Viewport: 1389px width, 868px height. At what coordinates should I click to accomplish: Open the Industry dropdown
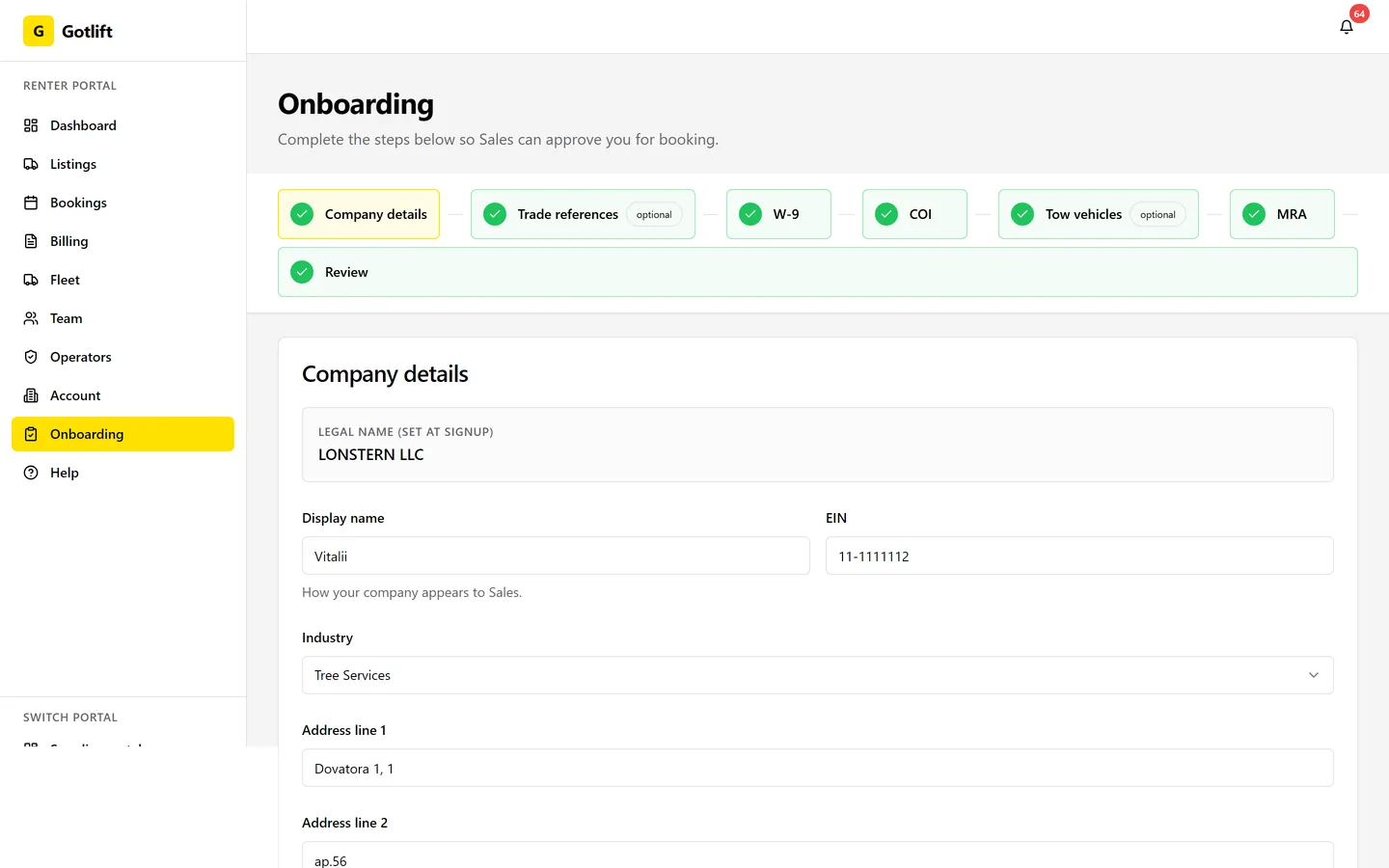[818, 675]
